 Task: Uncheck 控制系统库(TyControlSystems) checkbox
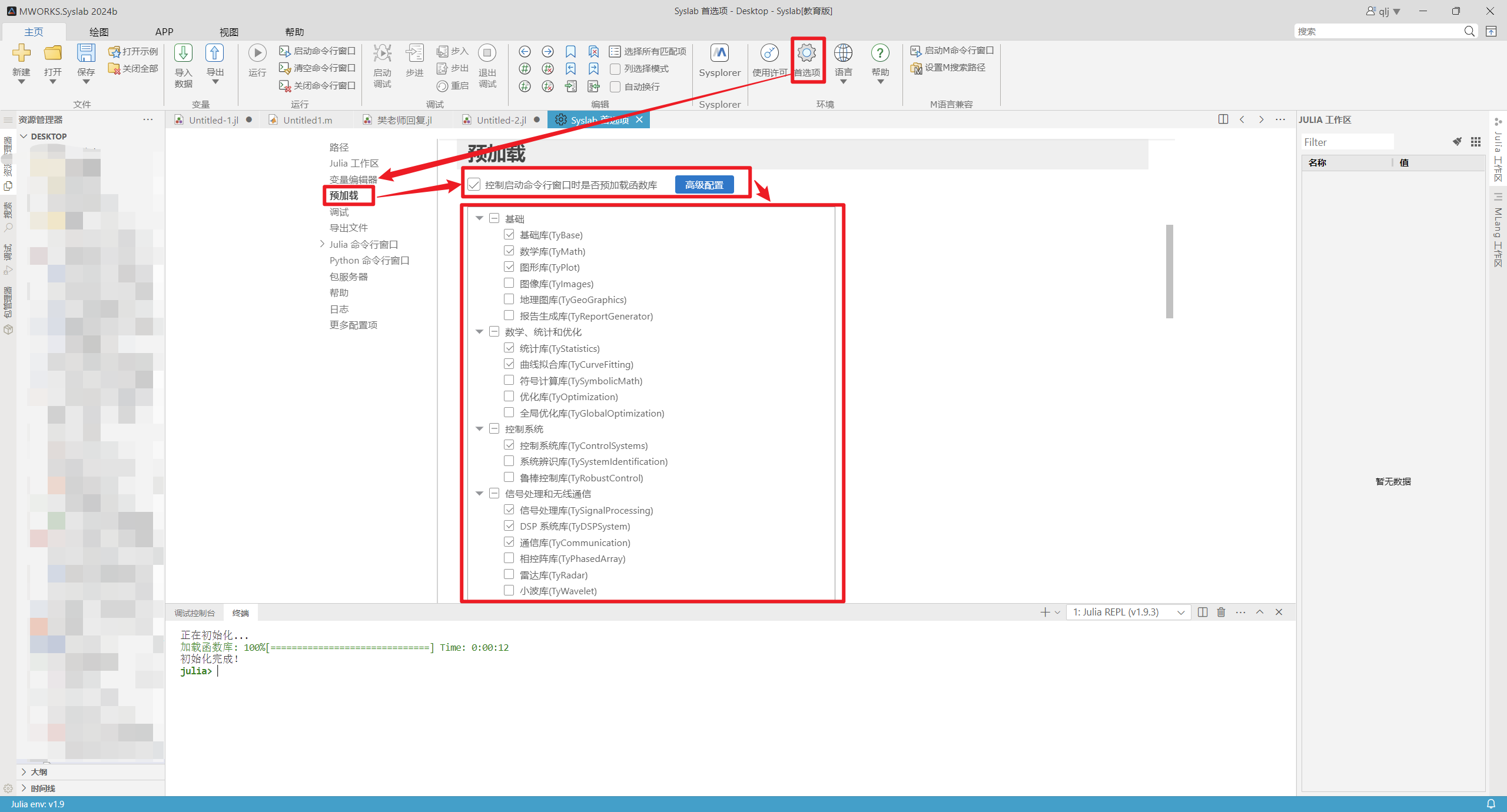[509, 445]
